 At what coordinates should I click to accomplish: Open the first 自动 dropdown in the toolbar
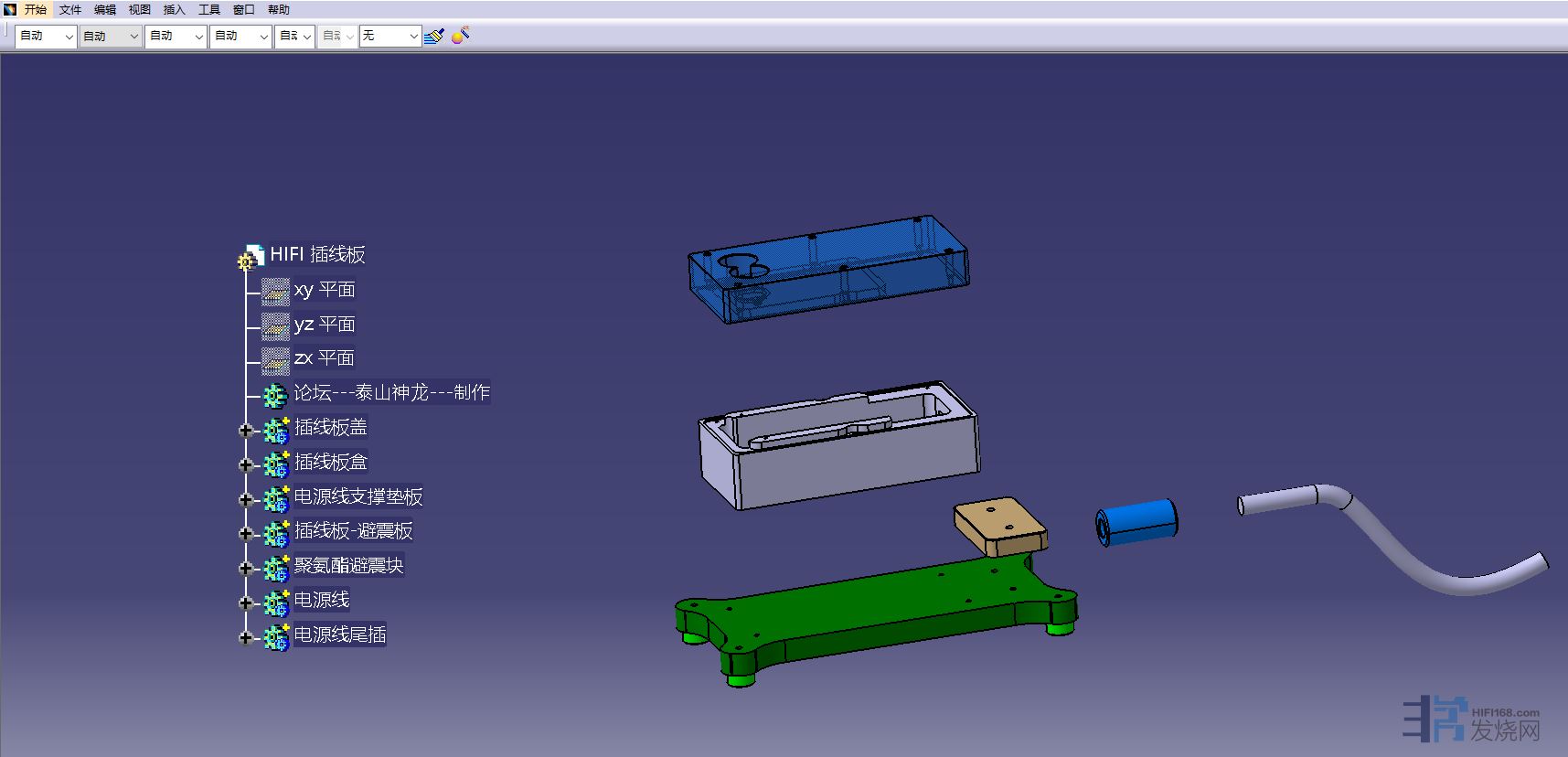point(46,36)
